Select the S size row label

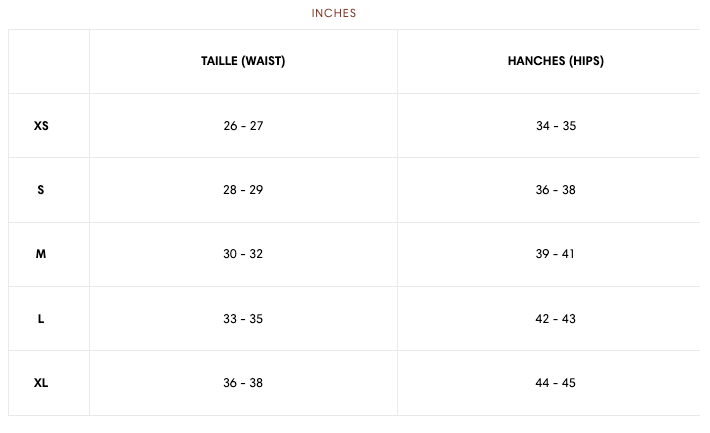[41, 190]
